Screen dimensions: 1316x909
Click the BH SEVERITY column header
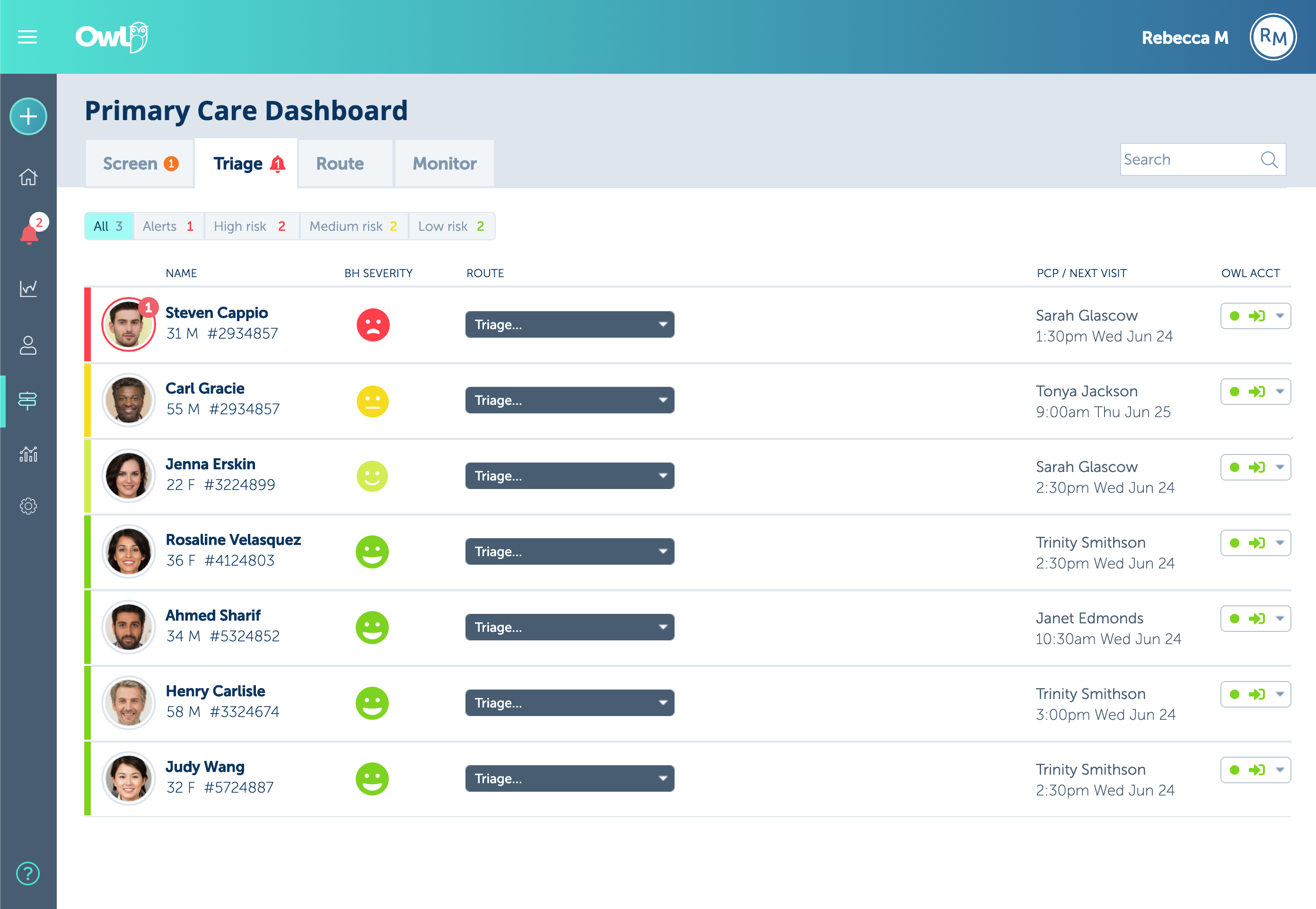pos(378,273)
